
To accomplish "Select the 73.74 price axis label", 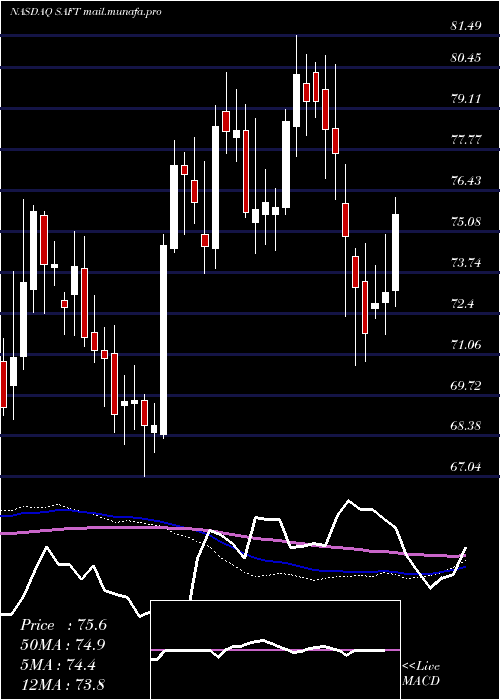I will tap(466, 263).
